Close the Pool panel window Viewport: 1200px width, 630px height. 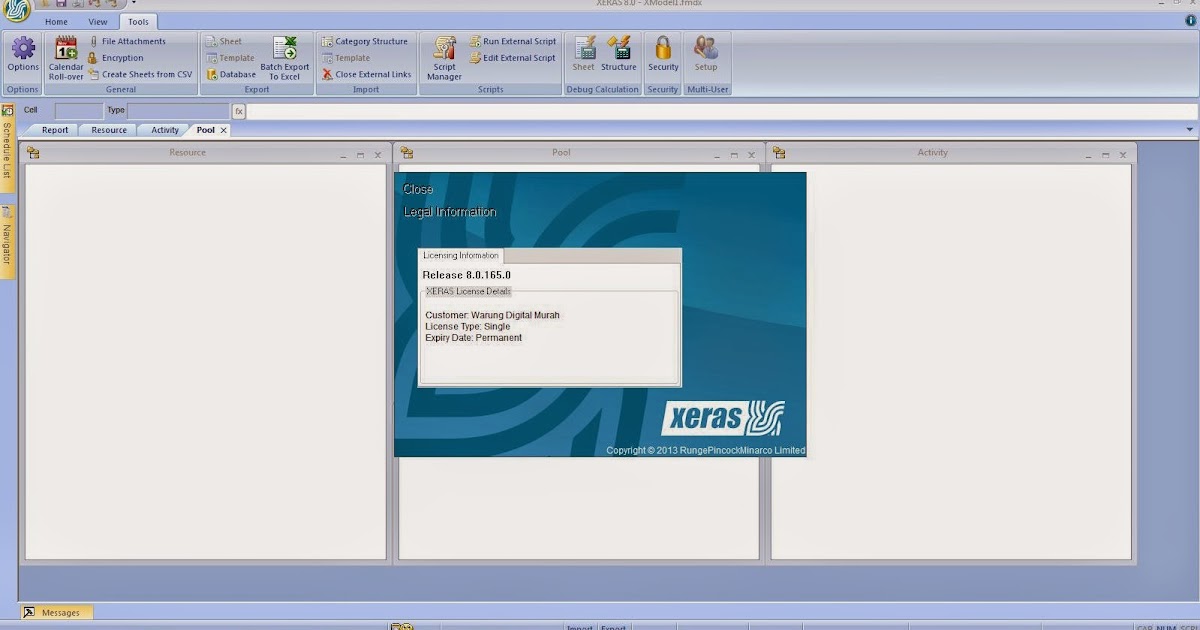(x=751, y=155)
